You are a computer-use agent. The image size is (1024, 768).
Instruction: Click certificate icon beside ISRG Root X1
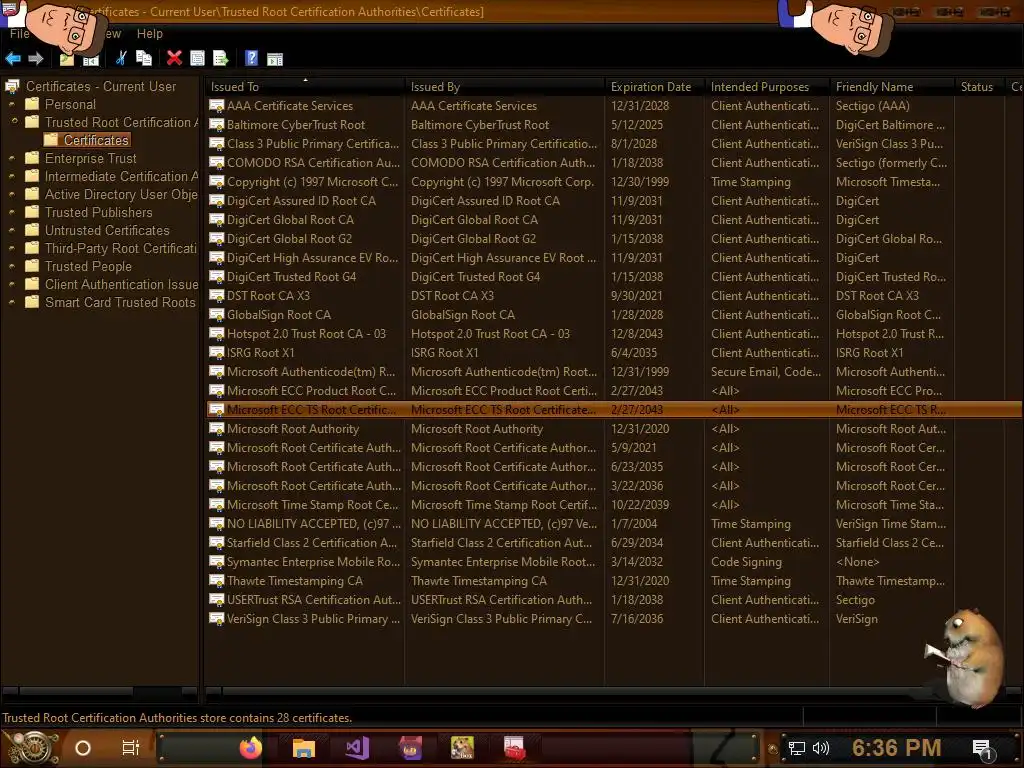click(x=216, y=353)
